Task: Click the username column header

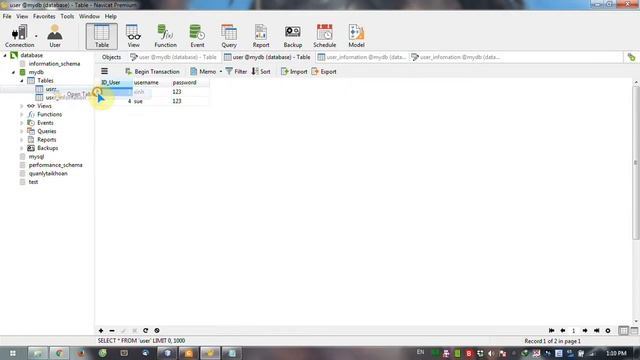Action: 151,83
